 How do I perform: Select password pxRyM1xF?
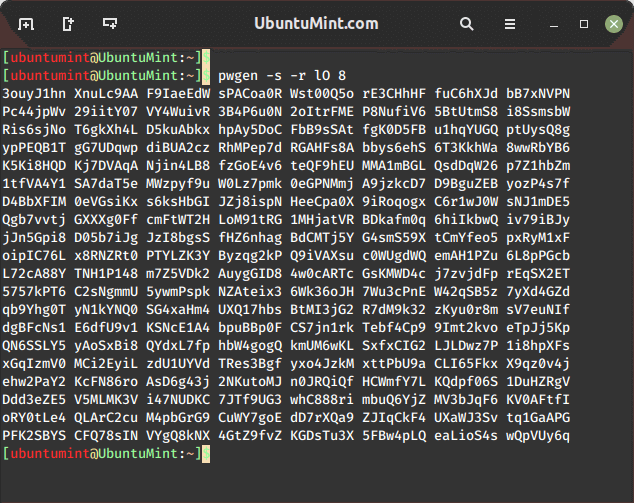[x=538, y=238]
